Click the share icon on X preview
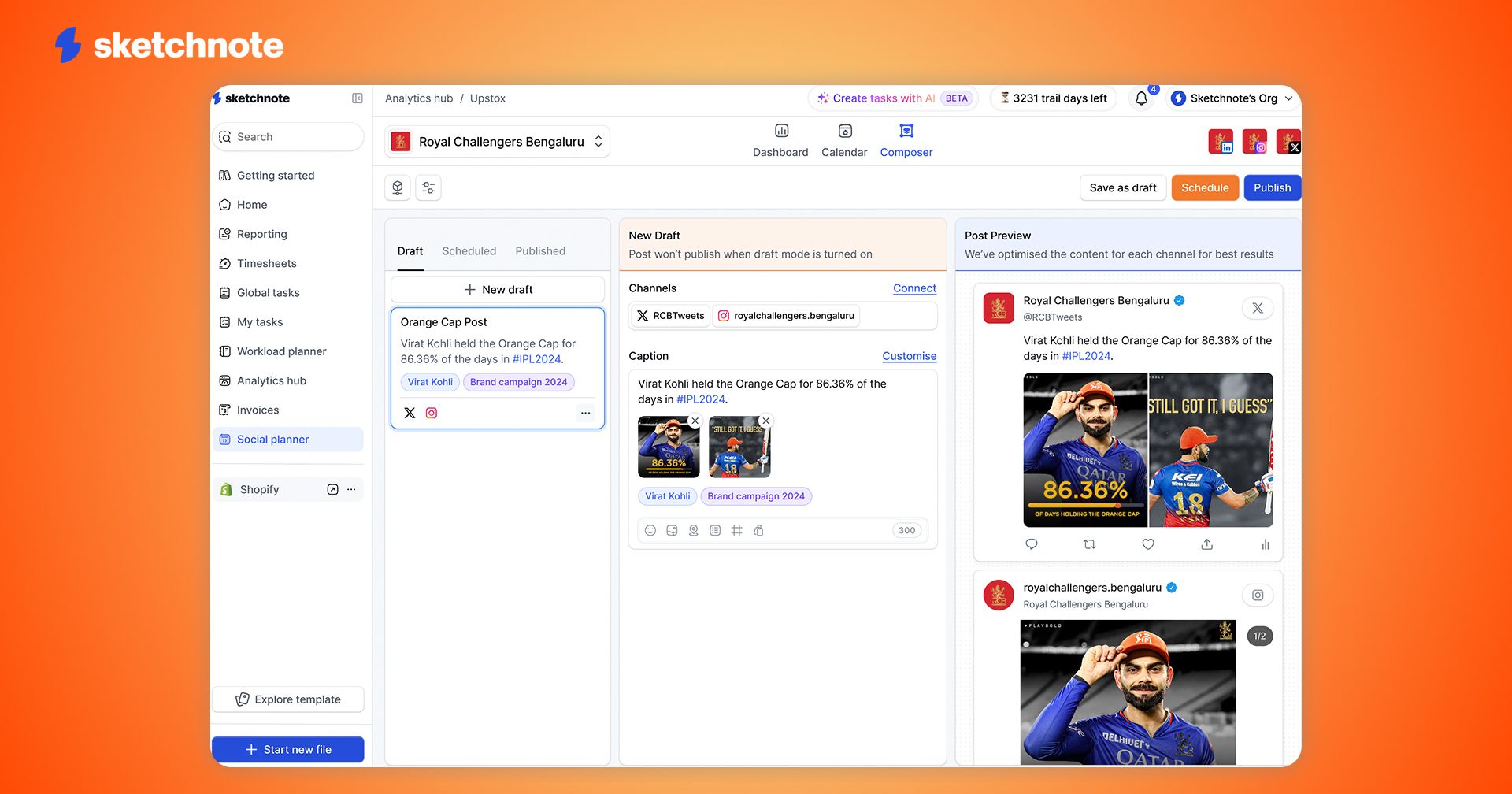The image size is (1512, 794). 1207,544
